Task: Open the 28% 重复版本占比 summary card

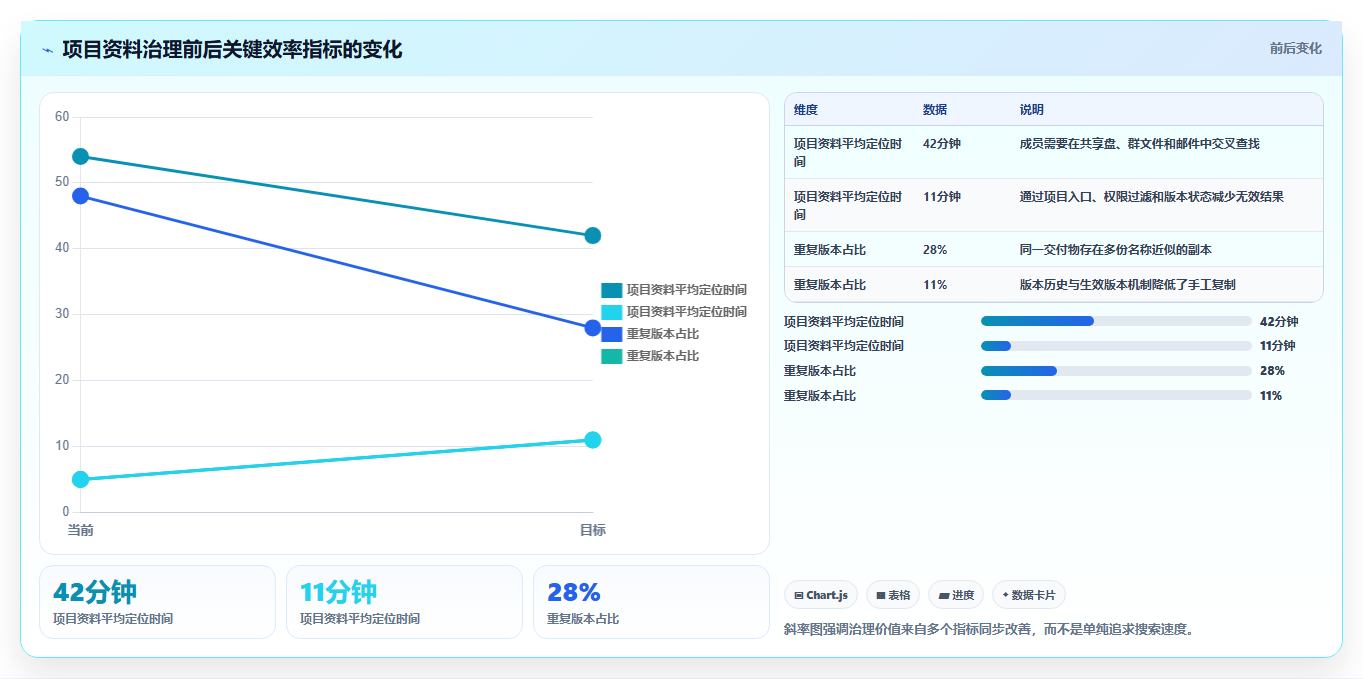Action: tap(651, 602)
